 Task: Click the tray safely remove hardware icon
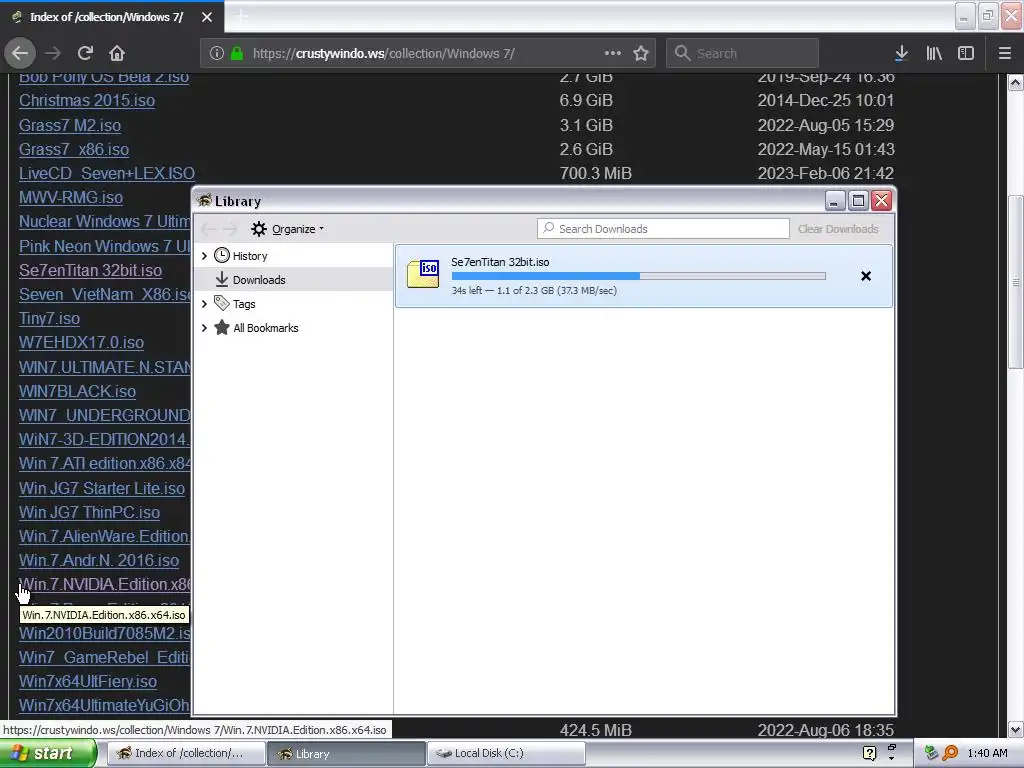point(931,753)
